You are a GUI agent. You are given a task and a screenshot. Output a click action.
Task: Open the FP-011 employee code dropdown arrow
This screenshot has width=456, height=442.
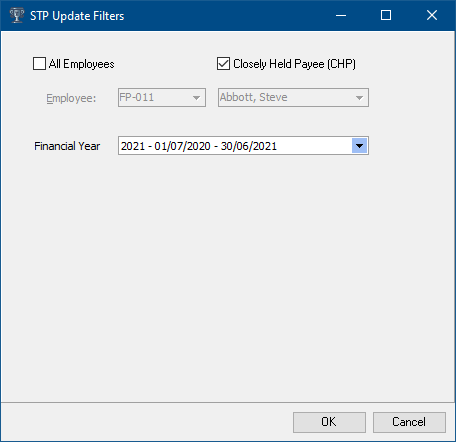coord(197,98)
